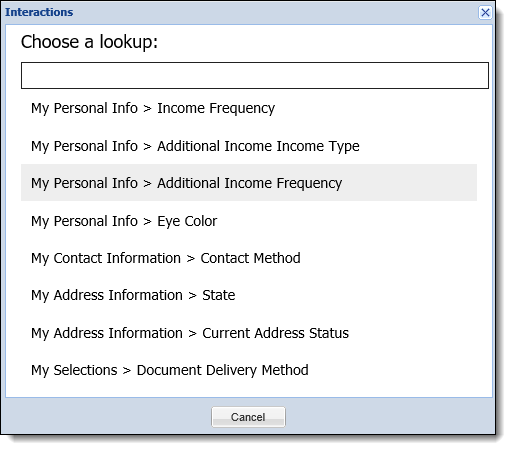Viewport: 511px width, 450px height.
Task: Cancel the lookup selection
Action: click(x=248, y=417)
